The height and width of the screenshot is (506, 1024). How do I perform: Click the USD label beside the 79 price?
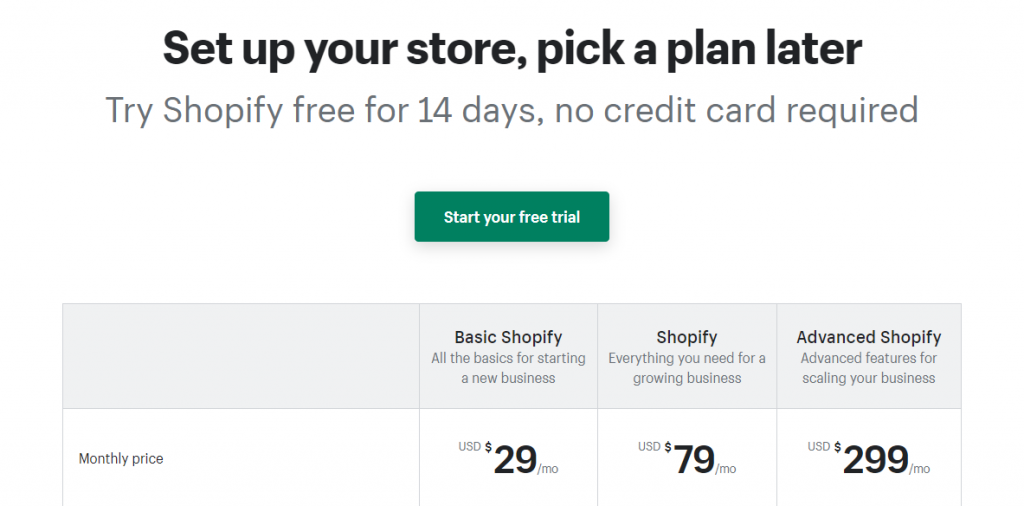[649, 447]
